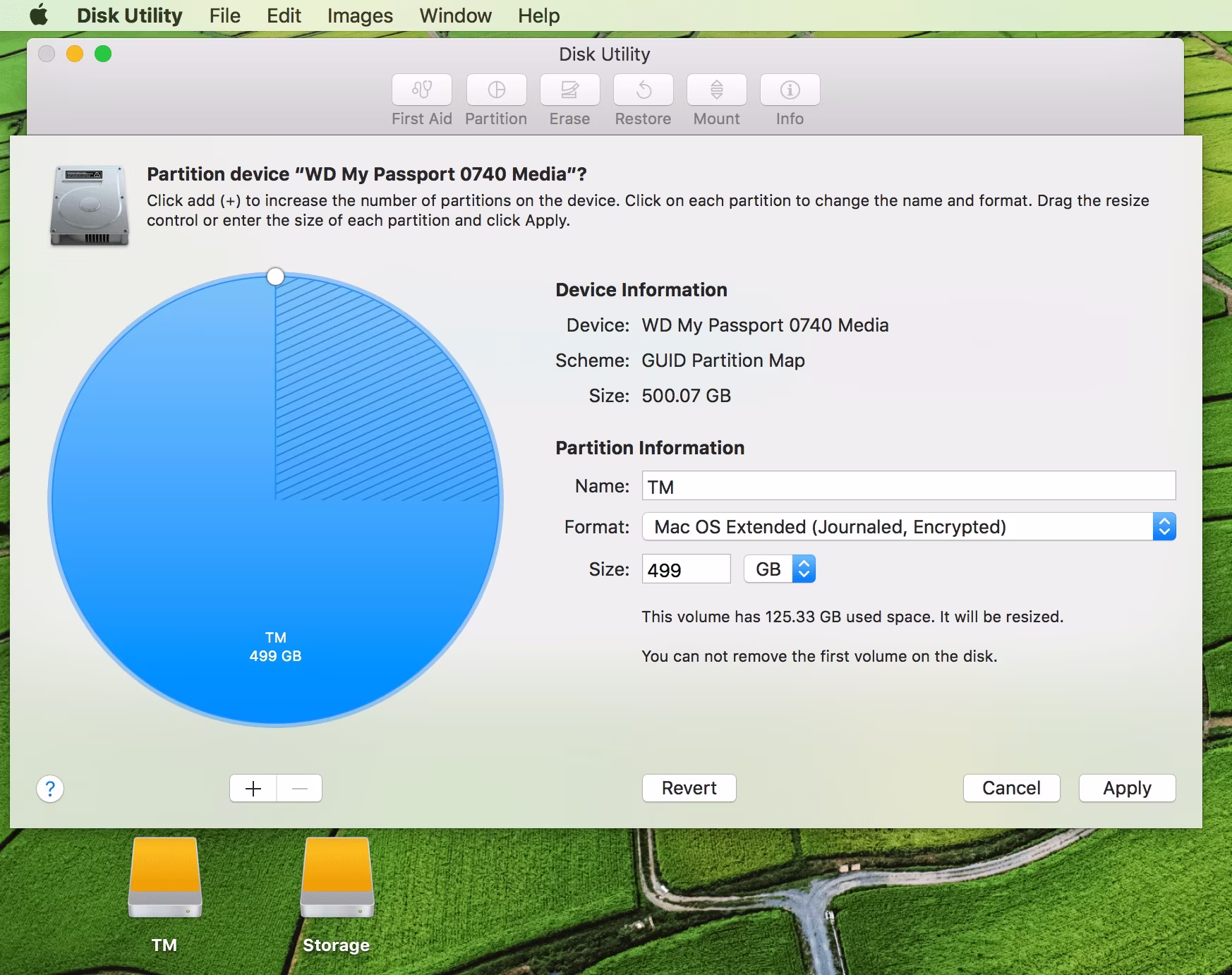Click the First Aid toolbar icon

(422, 90)
